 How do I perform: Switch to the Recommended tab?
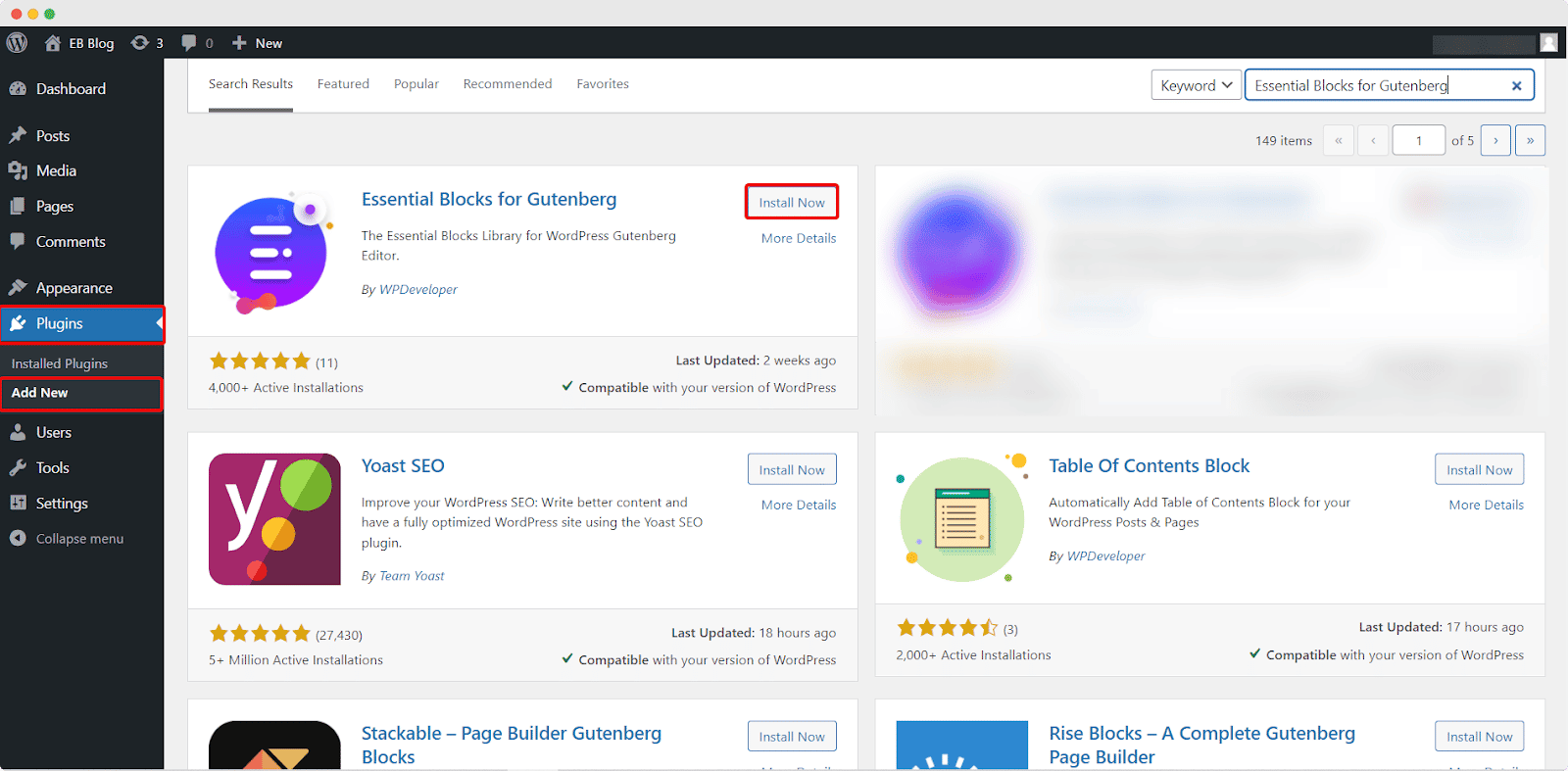pos(508,84)
